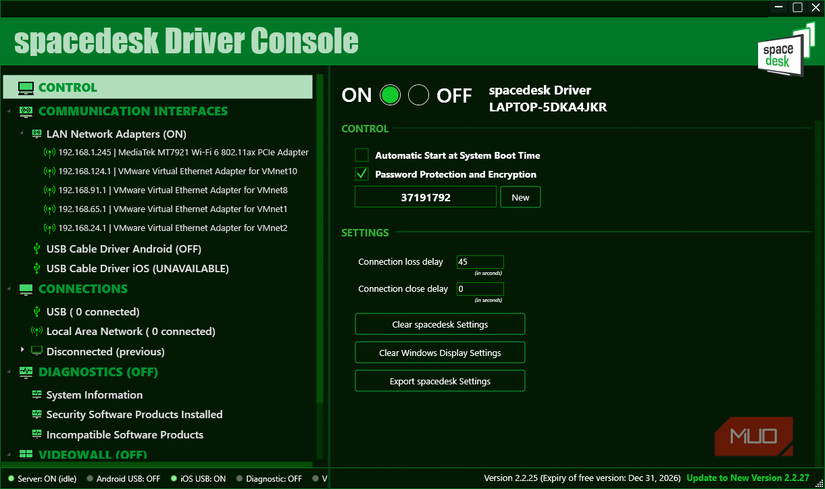Click the antenna icon beside 192.168.65.1

pyautogui.click(x=49, y=209)
